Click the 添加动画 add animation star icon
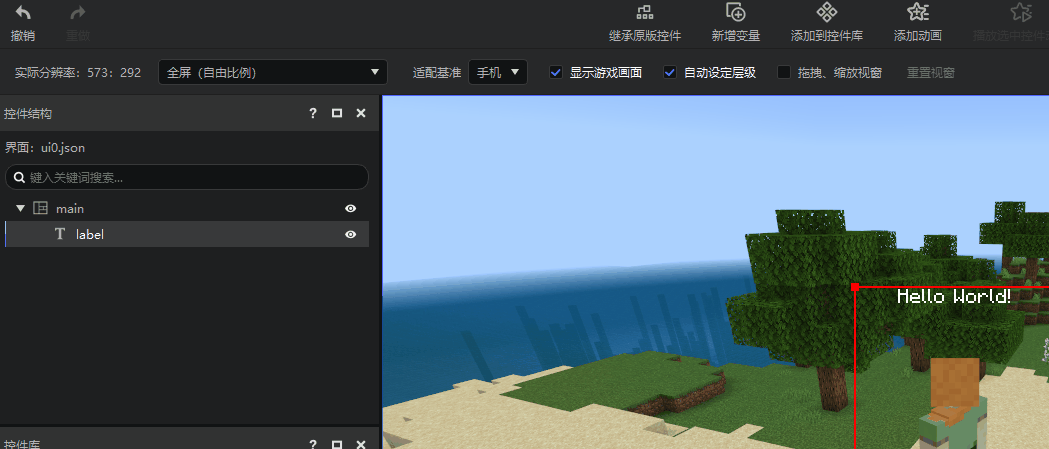Image resolution: width=1049 pixels, height=449 pixels. pos(918,12)
